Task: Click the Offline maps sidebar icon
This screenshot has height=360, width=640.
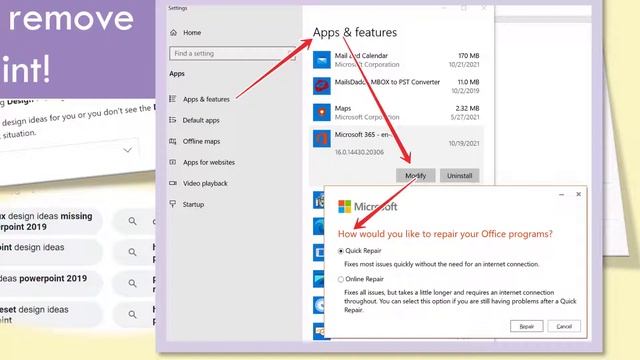Action: (x=173, y=141)
